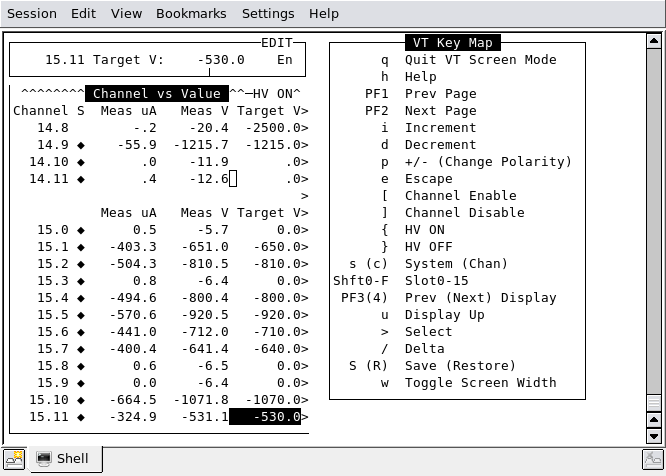The width and height of the screenshot is (666, 476).
Task: Click the 15.11 Target V edit value
Action: 221,60
